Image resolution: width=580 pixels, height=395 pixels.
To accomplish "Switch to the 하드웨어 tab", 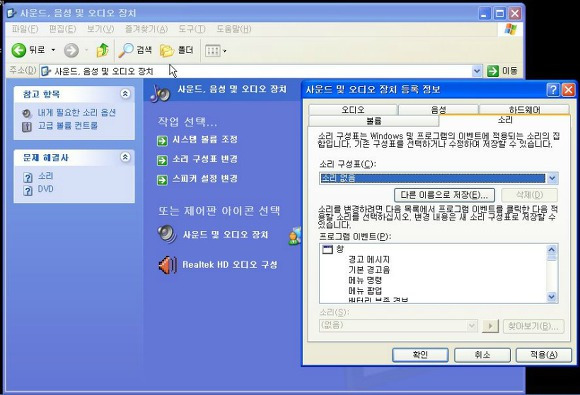I will (x=524, y=110).
